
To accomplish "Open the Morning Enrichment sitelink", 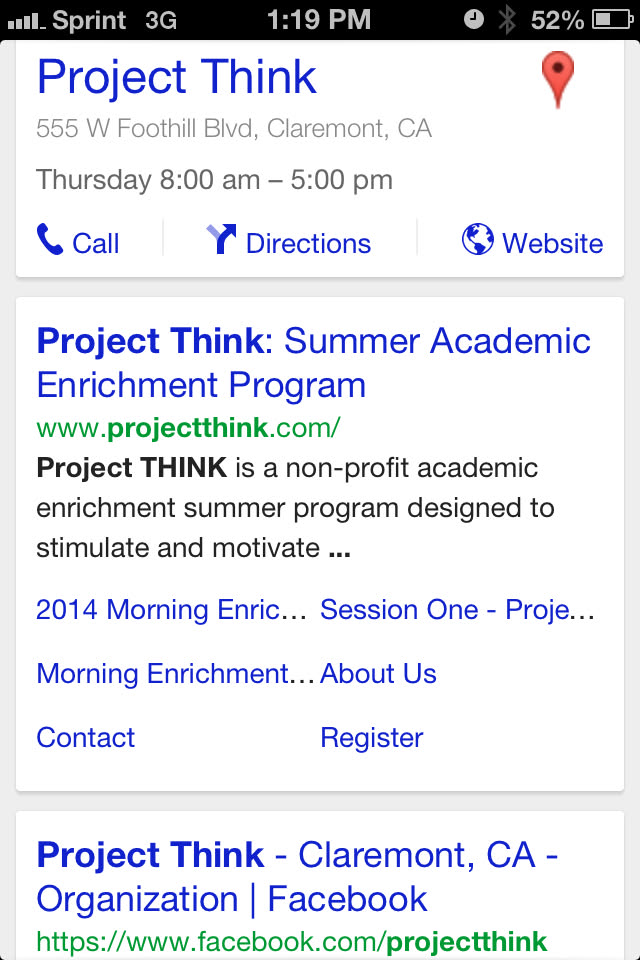I will [175, 674].
